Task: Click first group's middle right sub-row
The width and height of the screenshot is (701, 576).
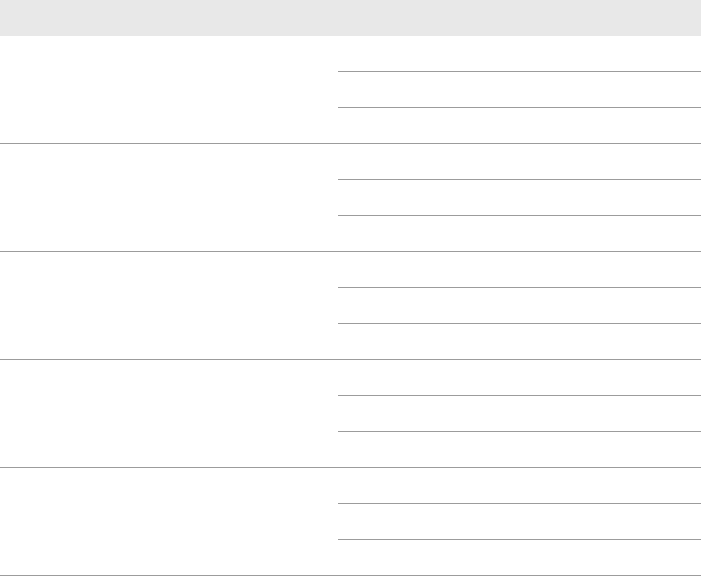Action: click(x=516, y=90)
